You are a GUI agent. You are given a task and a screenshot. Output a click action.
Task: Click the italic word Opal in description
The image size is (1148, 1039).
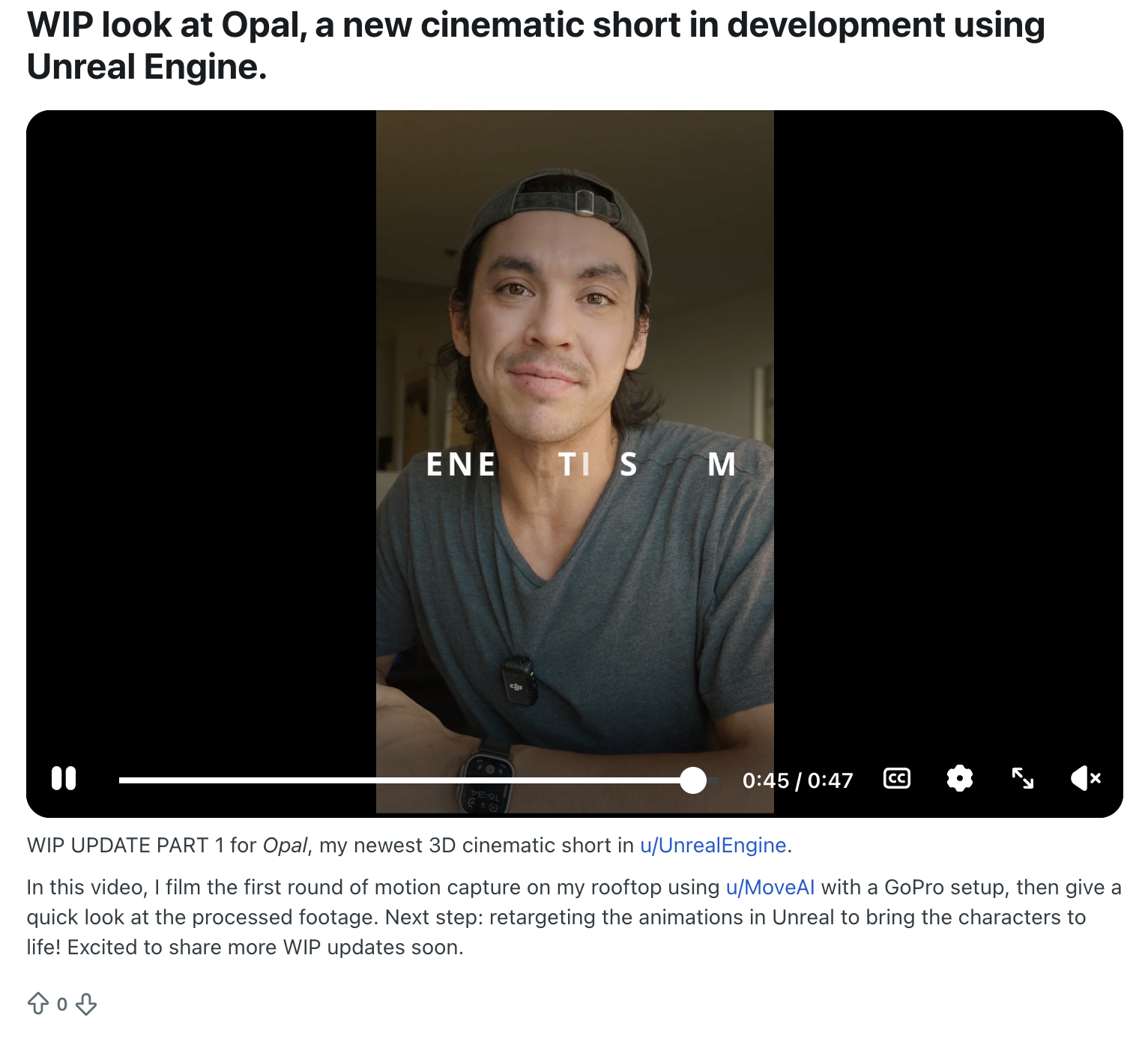tap(285, 846)
